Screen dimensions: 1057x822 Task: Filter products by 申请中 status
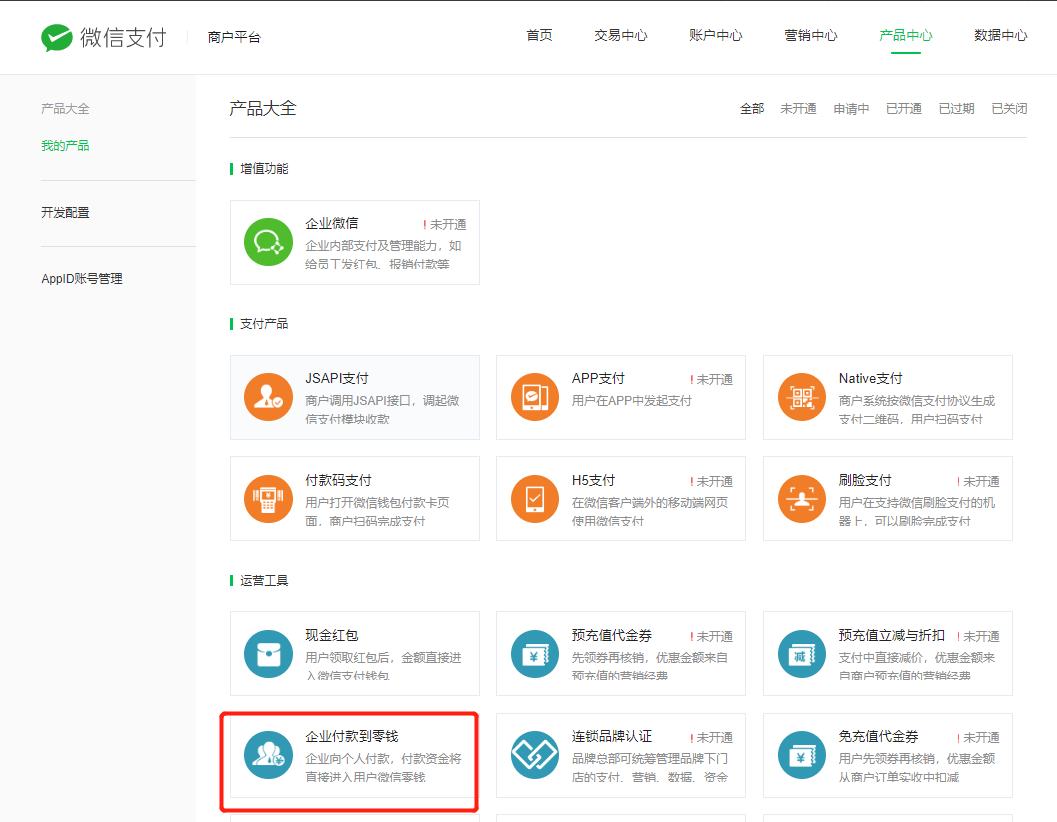[851, 109]
